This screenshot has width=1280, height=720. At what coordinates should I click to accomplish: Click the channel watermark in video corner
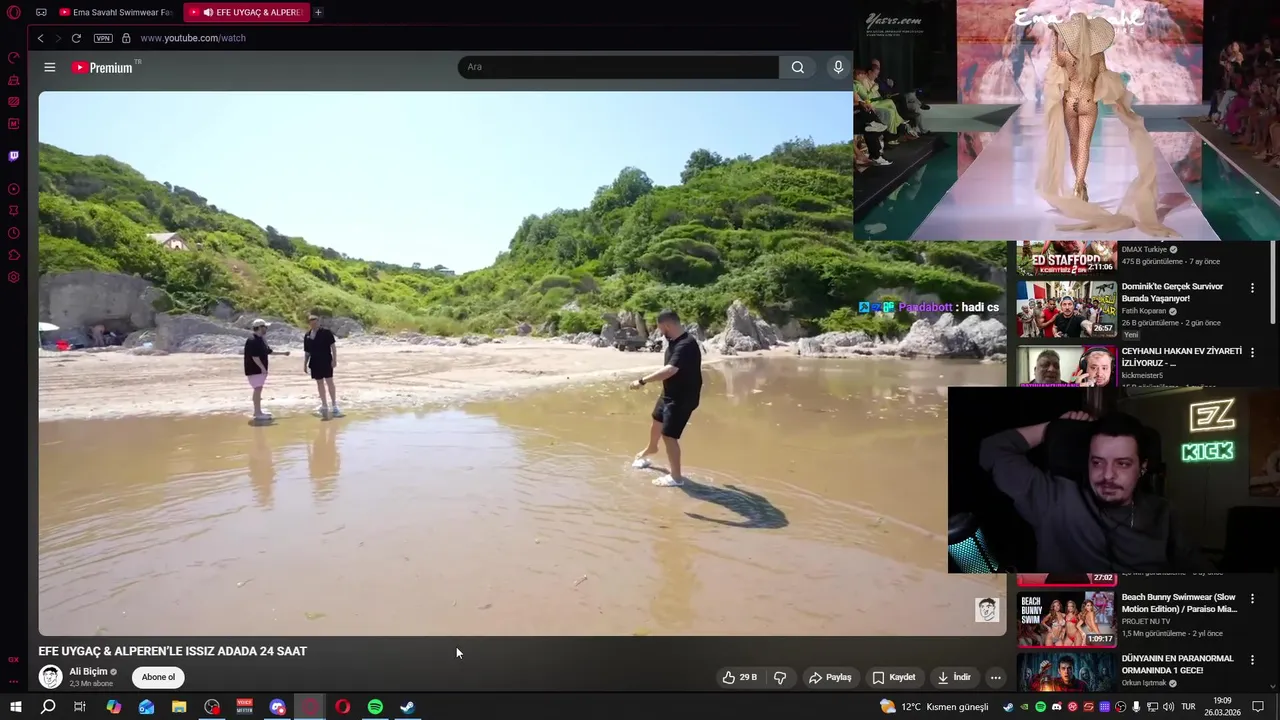pyautogui.click(x=987, y=609)
